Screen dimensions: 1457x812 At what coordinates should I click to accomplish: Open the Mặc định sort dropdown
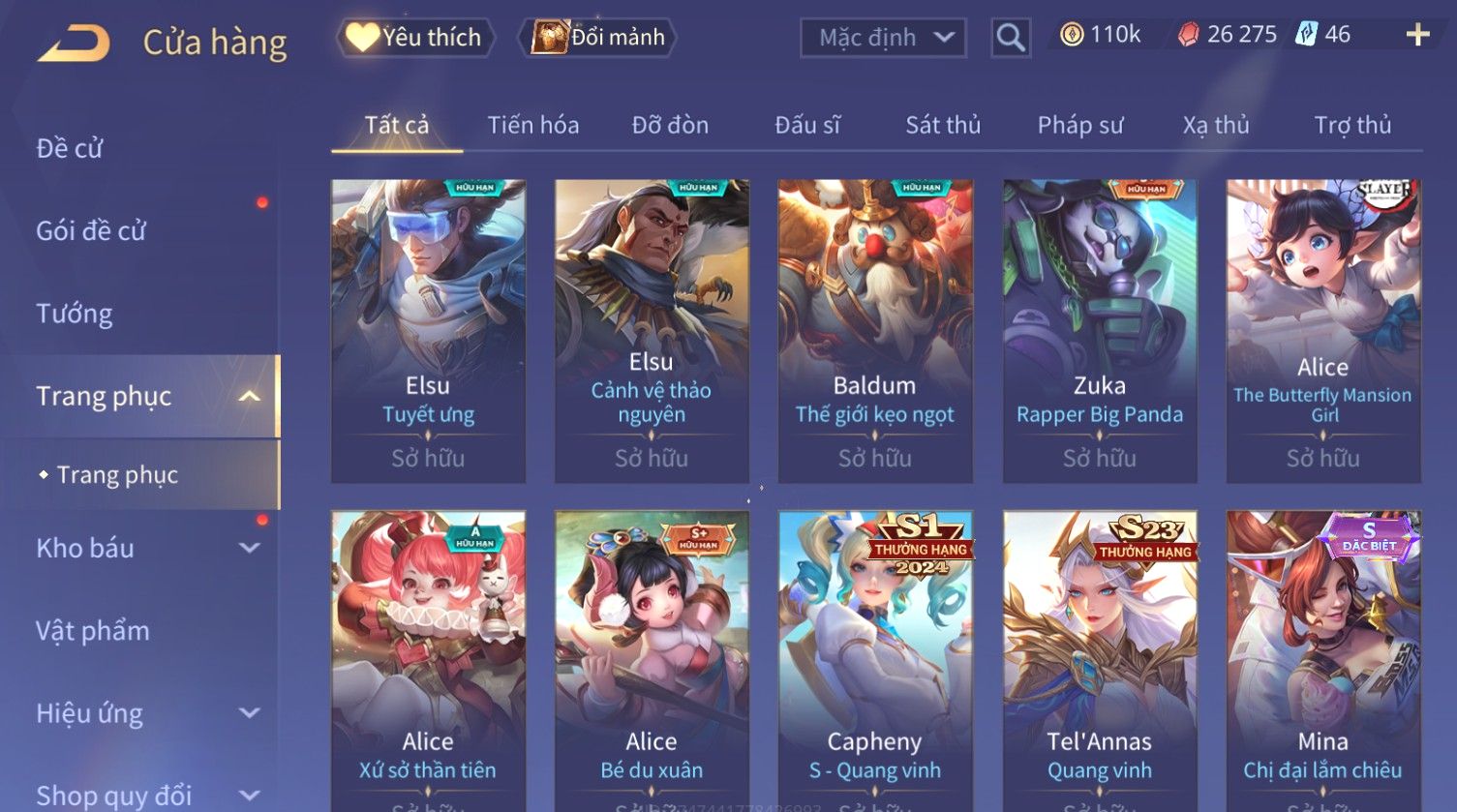(883, 38)
